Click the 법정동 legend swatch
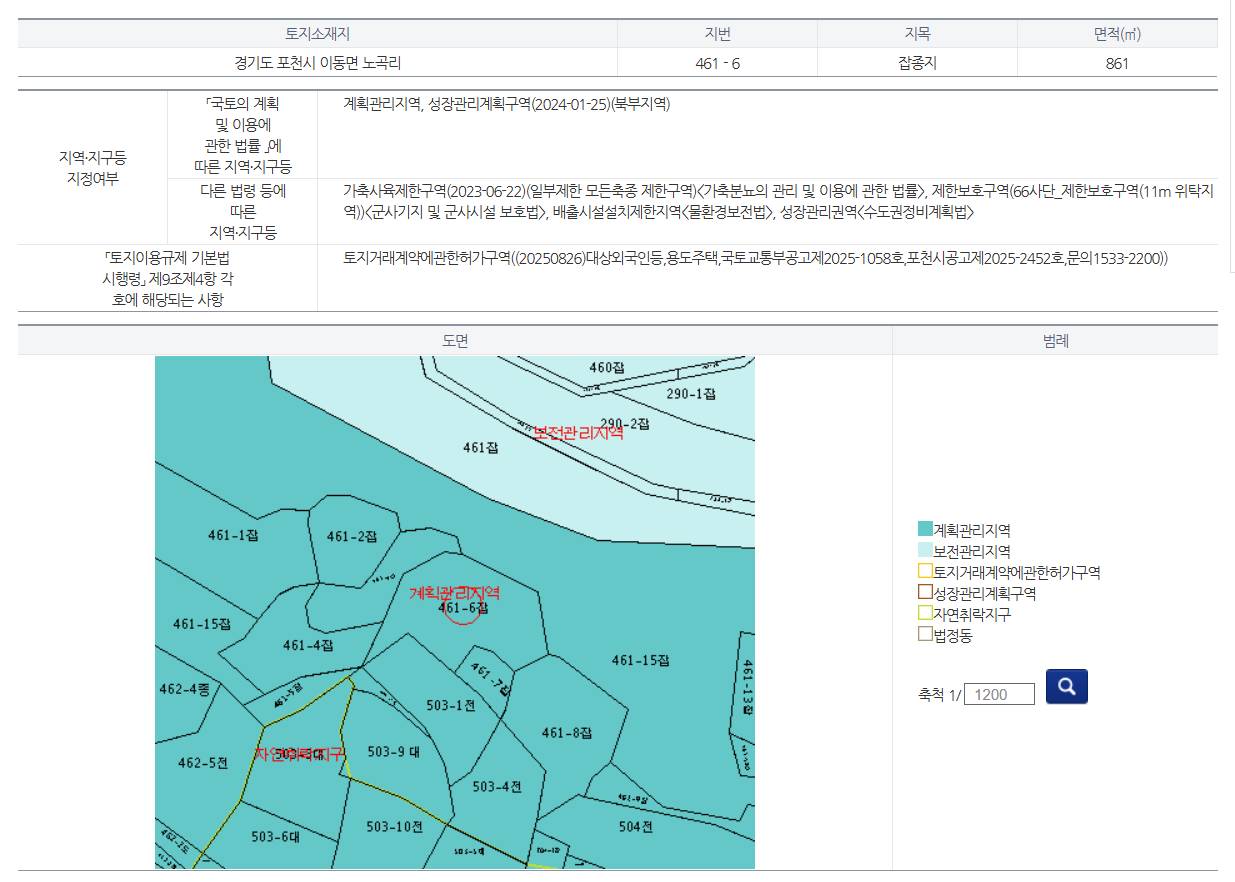This screenshot has height=882, width=1235. [x=925, y=634]
